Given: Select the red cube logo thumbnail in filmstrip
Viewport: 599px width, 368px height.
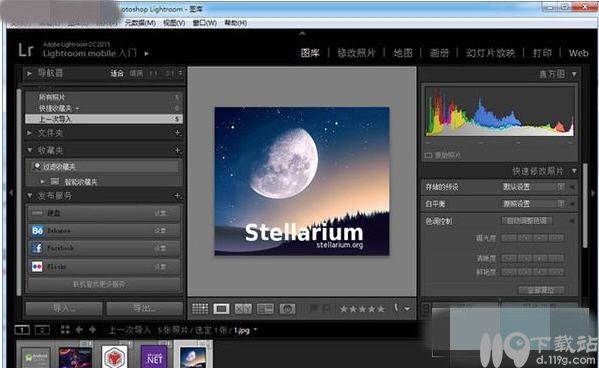Looking at the screenshot, I should click(x=115, y=357).
